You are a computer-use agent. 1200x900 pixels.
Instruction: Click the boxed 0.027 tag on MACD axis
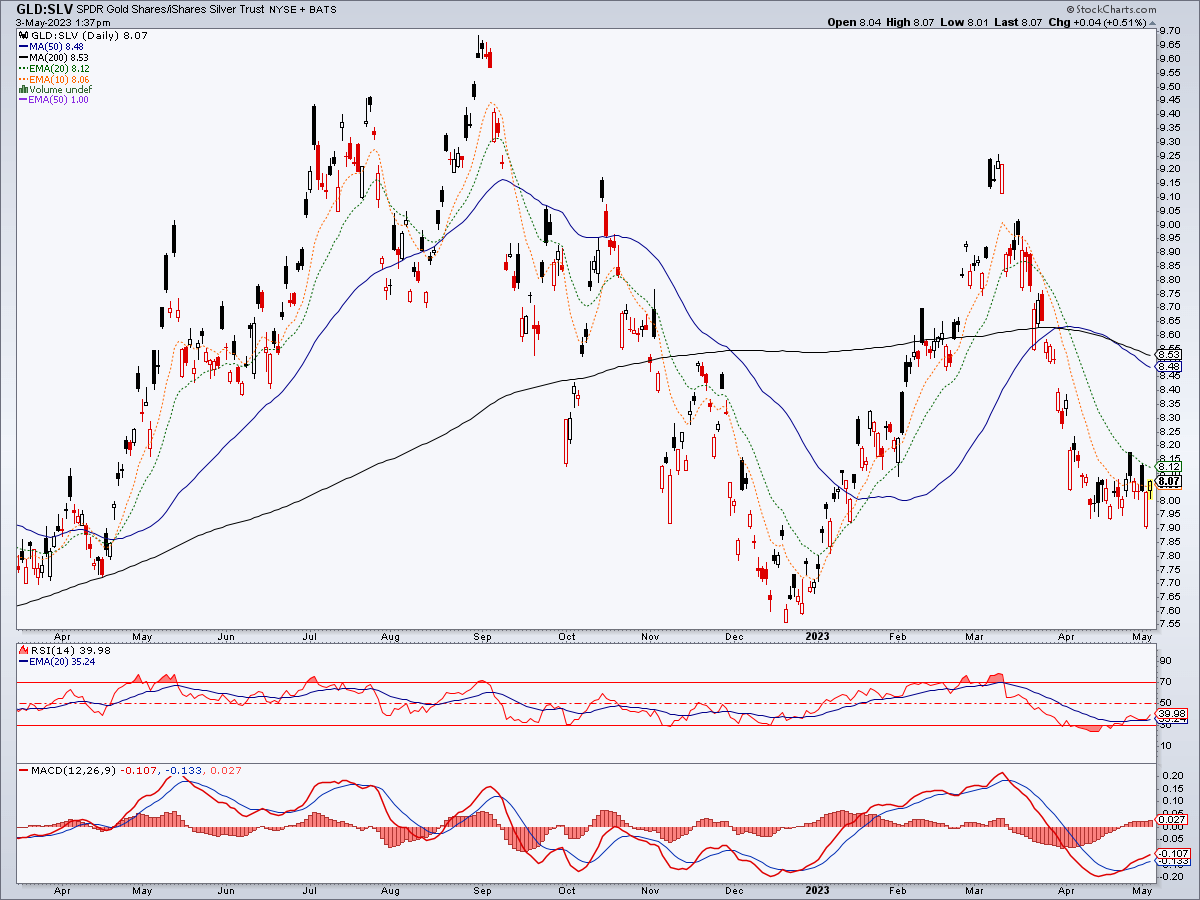tap(1171, 820)
